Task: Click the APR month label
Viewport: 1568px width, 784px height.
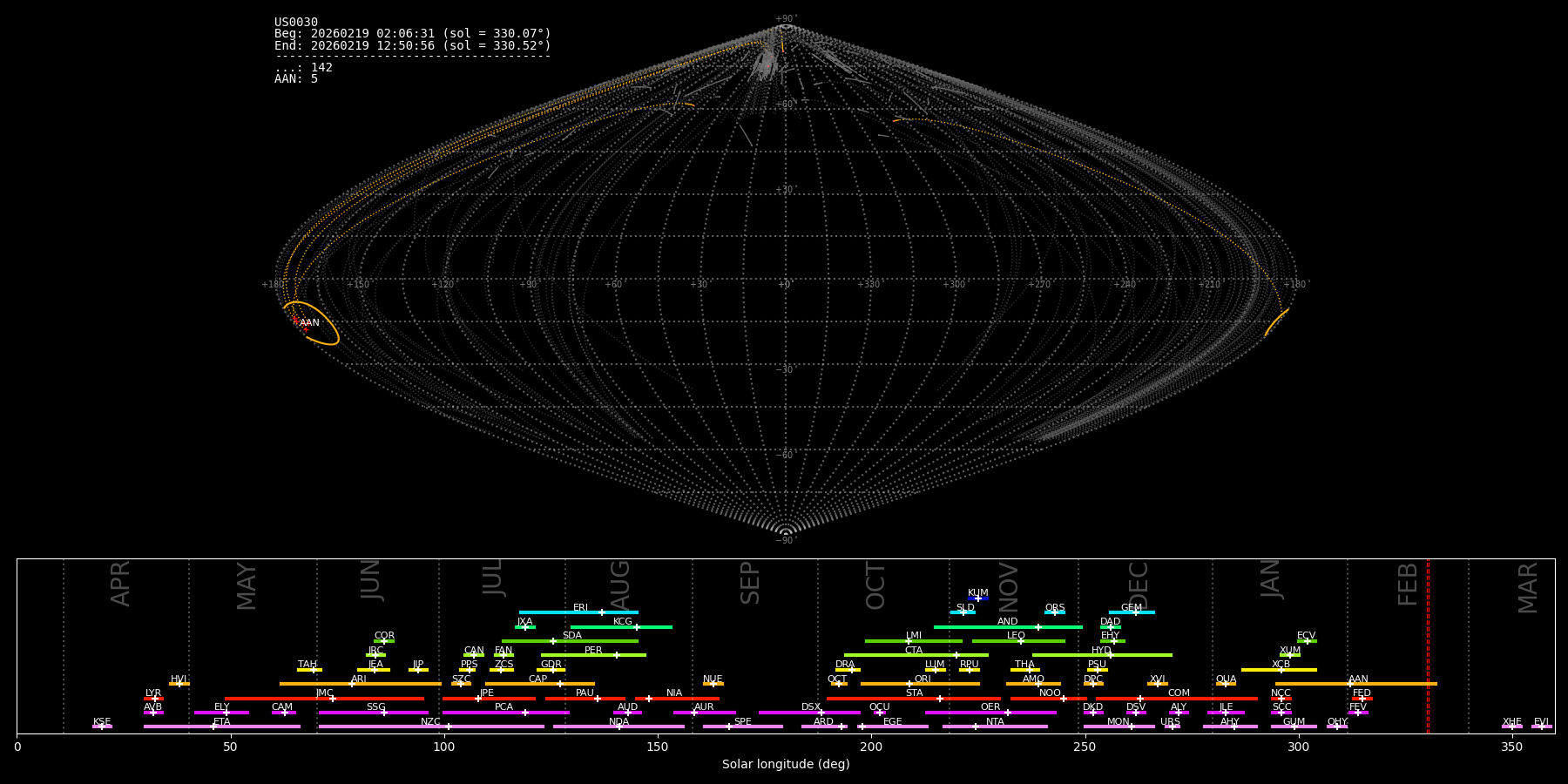Action: click(120, 584)
